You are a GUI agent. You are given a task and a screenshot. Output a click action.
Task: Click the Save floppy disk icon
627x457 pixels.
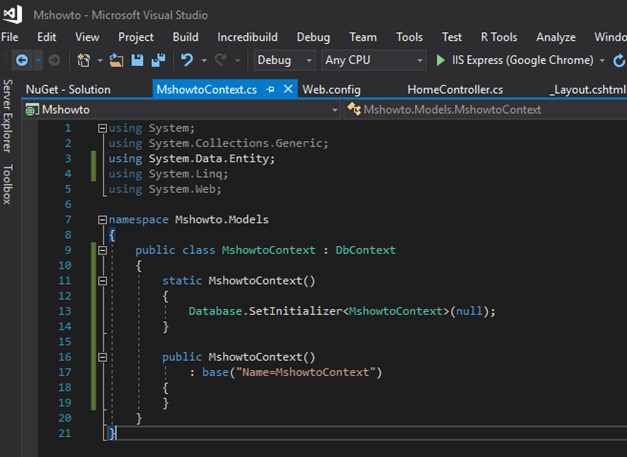point(138,60)
